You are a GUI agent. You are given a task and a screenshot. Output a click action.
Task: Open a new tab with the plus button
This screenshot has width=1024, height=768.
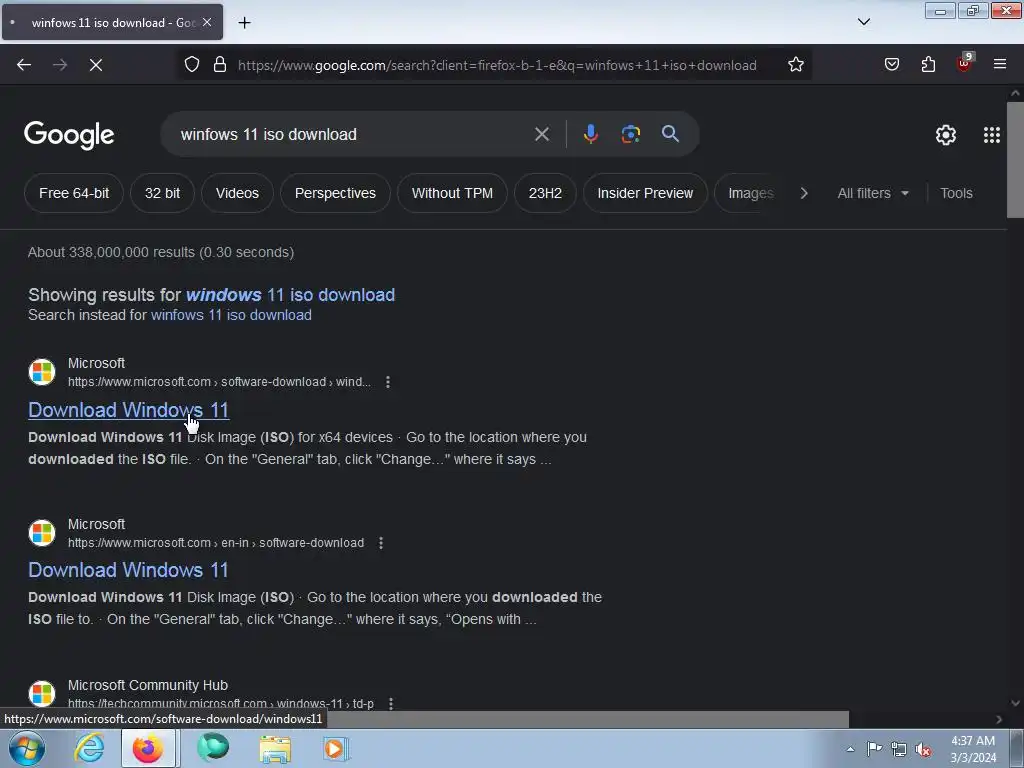(x=244, y=23)
